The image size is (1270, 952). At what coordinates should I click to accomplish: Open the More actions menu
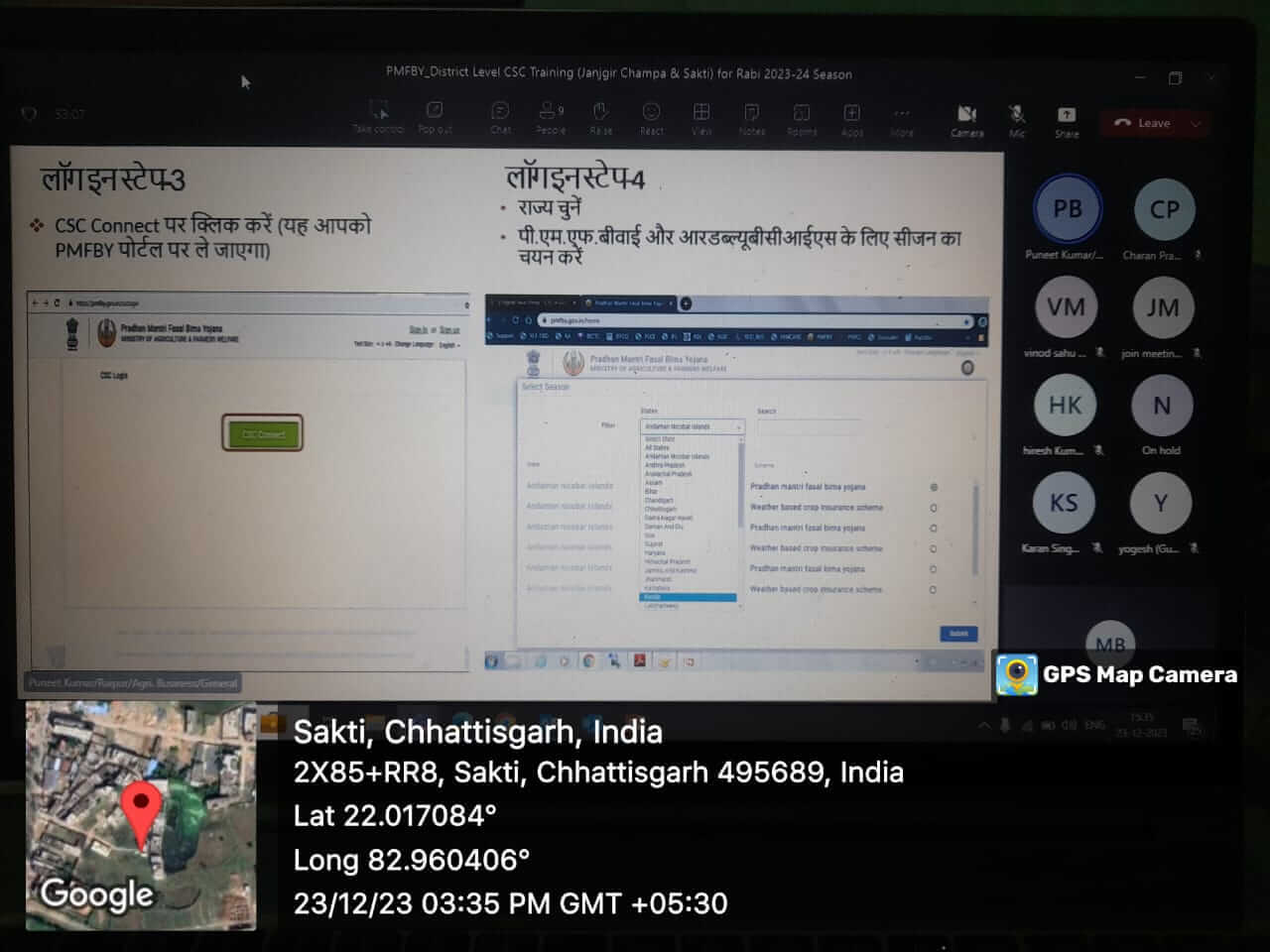pos(901,116)
